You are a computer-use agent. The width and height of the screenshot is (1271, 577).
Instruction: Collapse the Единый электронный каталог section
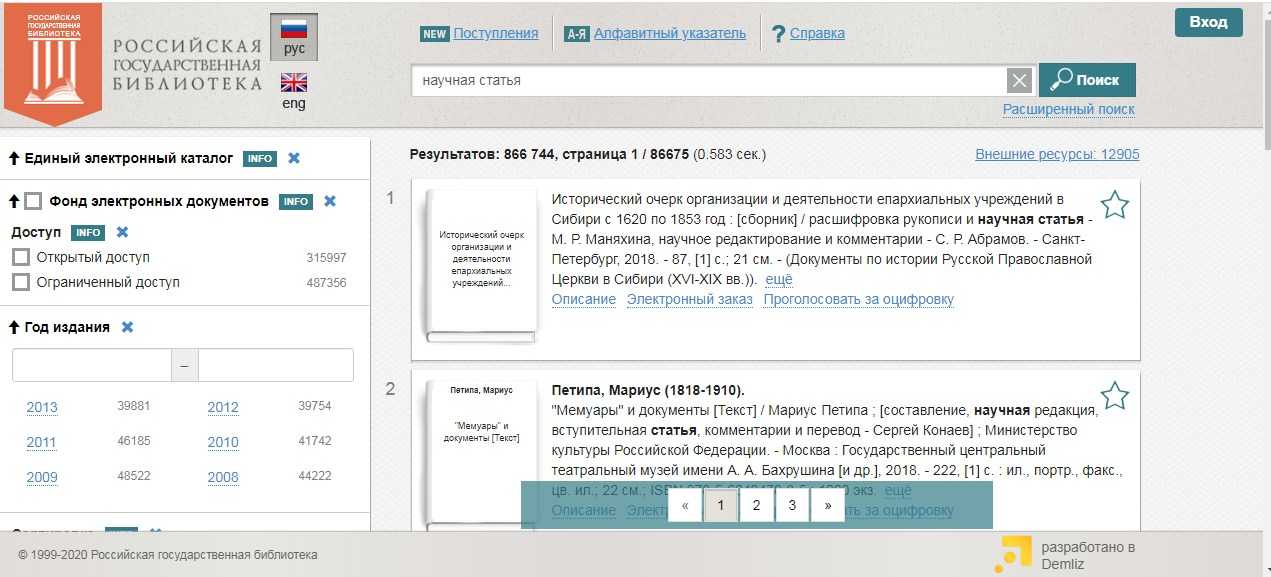[x=14, y=158]
